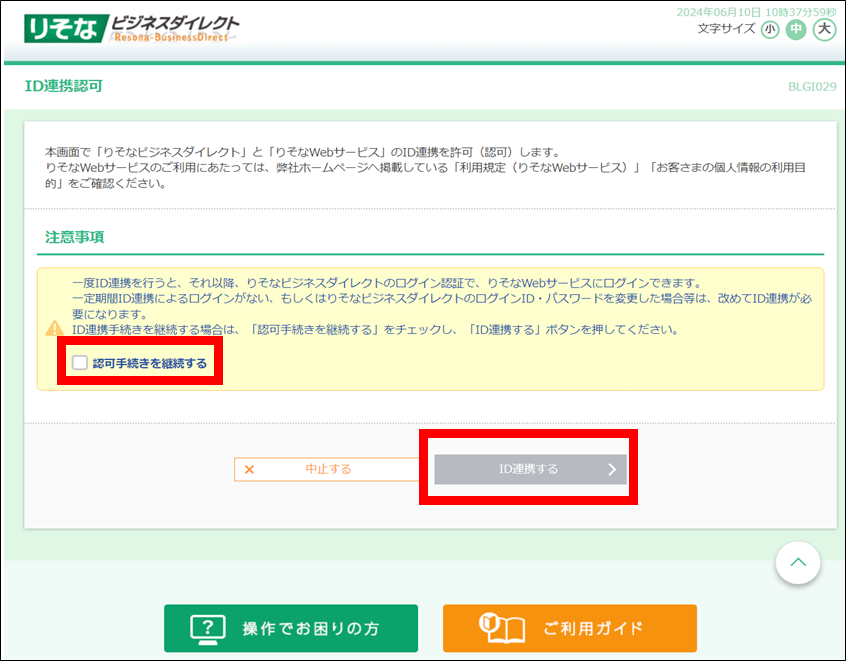Screen dimensions: 846x661
Task: Click the open-book guide icon
Action: tap(502, 628)
